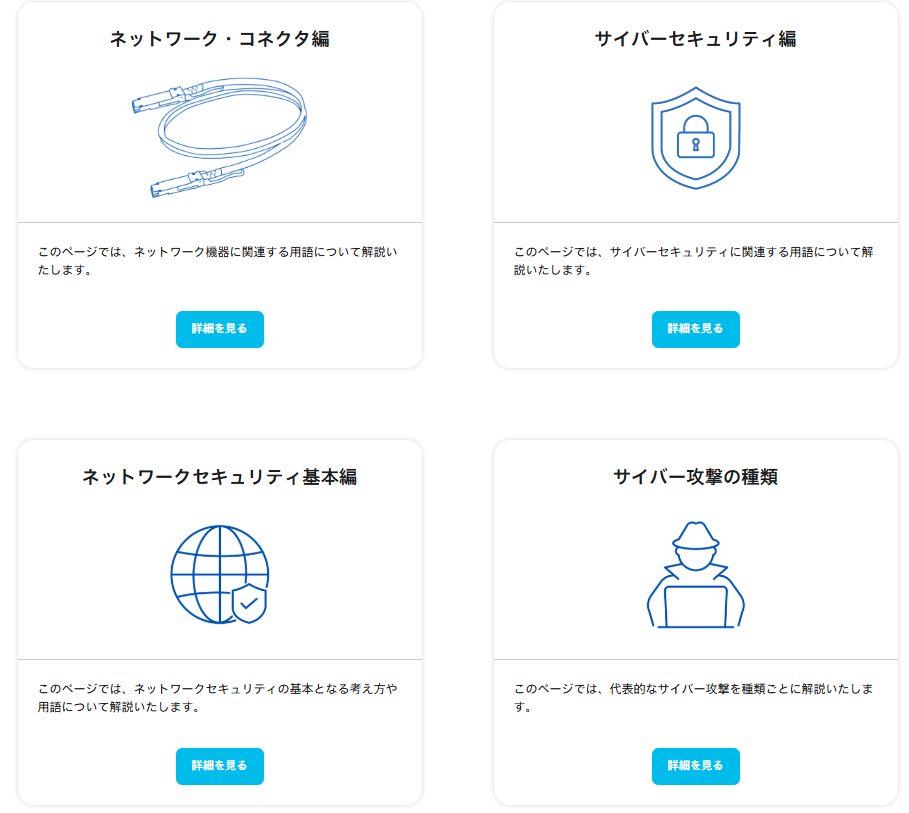Click 詳細を見る under ネットワークセキュリティ基本編

coord(220,766)
